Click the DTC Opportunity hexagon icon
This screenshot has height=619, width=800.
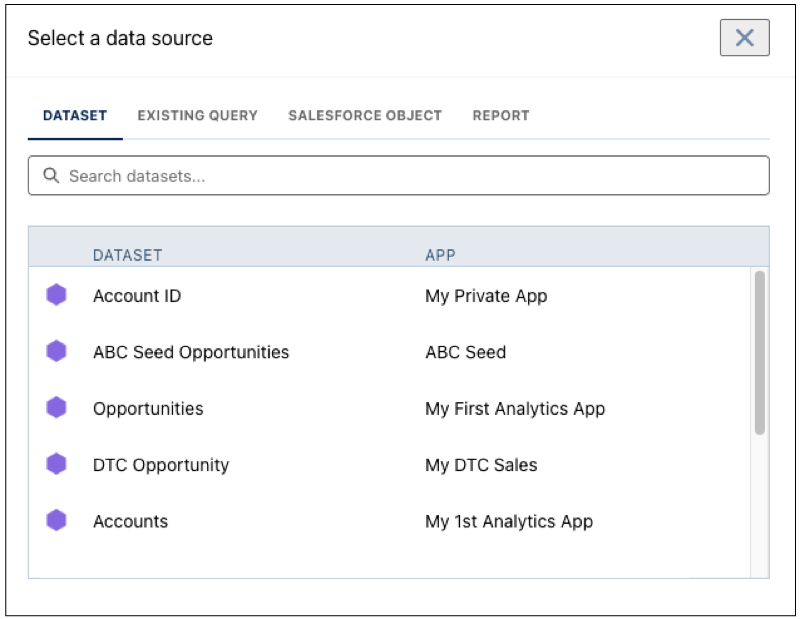point(56,464)
